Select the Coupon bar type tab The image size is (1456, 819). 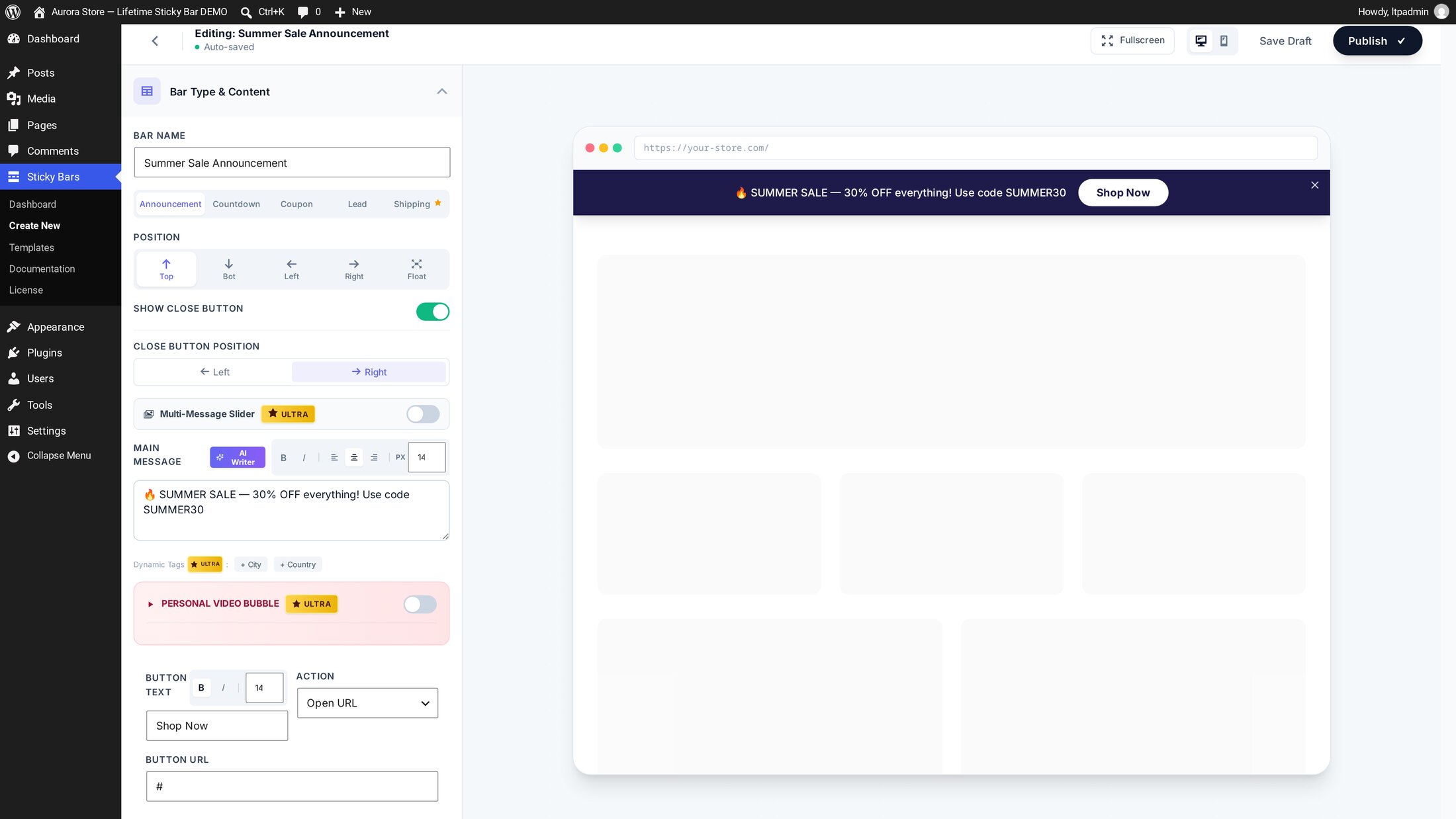tap(296, 204)
